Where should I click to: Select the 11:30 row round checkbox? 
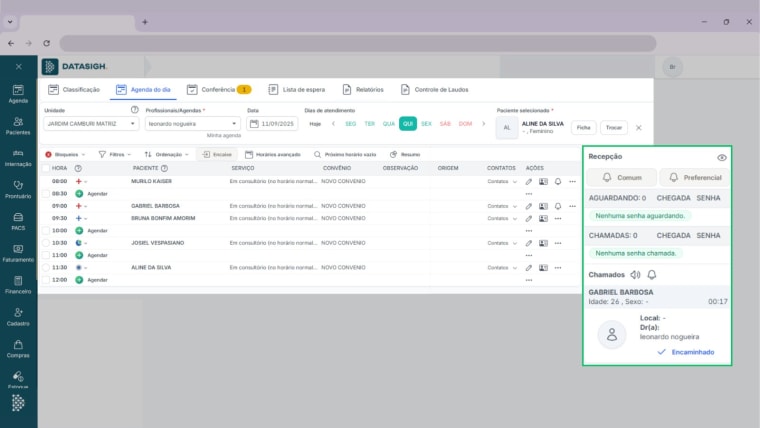pos(46,268)
